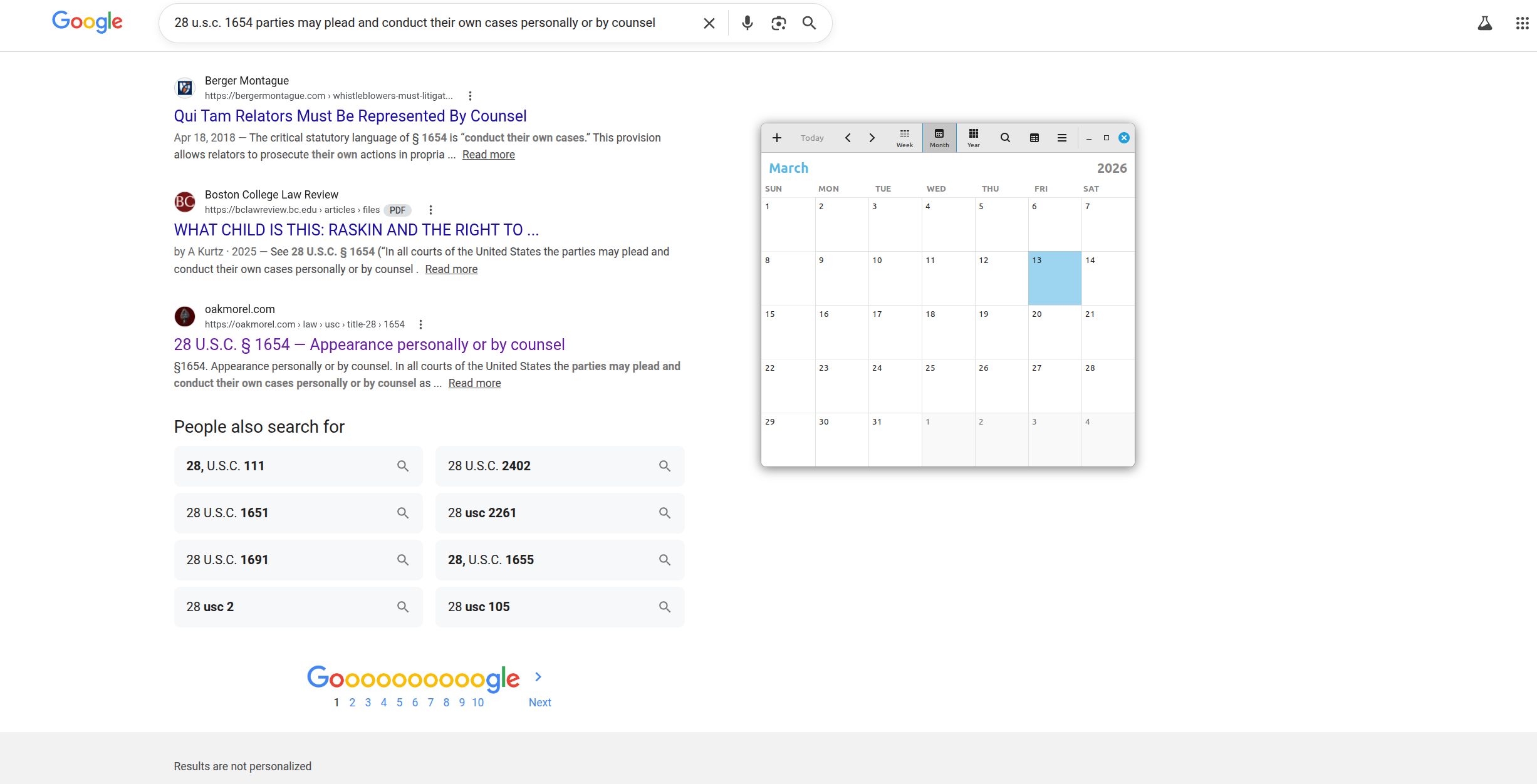1537x784 pixels.
Task: Go to previous month with left chevron
Action: pyautogui.click(x=848, y=138)
